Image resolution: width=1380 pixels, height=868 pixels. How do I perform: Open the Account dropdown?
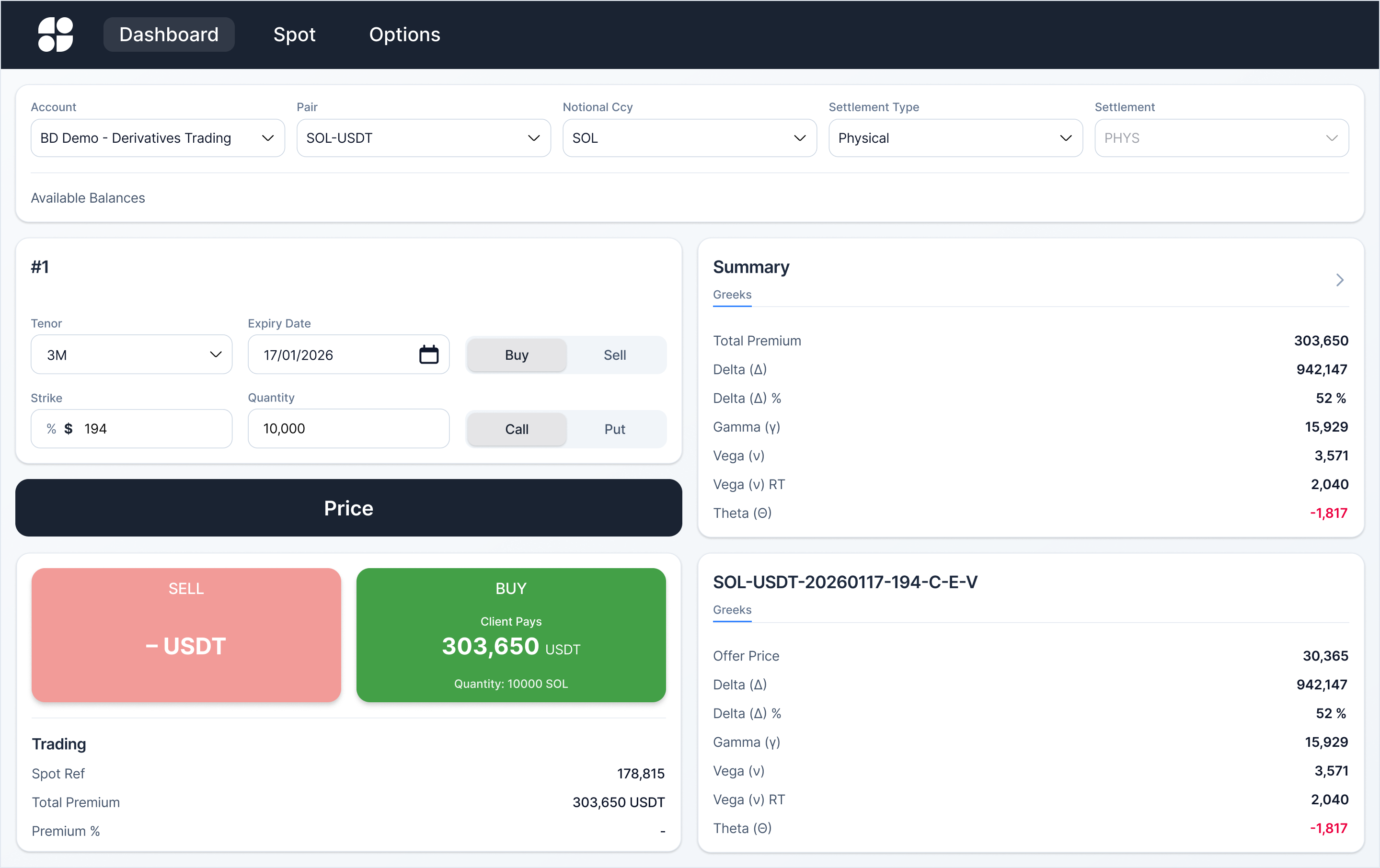158,138
